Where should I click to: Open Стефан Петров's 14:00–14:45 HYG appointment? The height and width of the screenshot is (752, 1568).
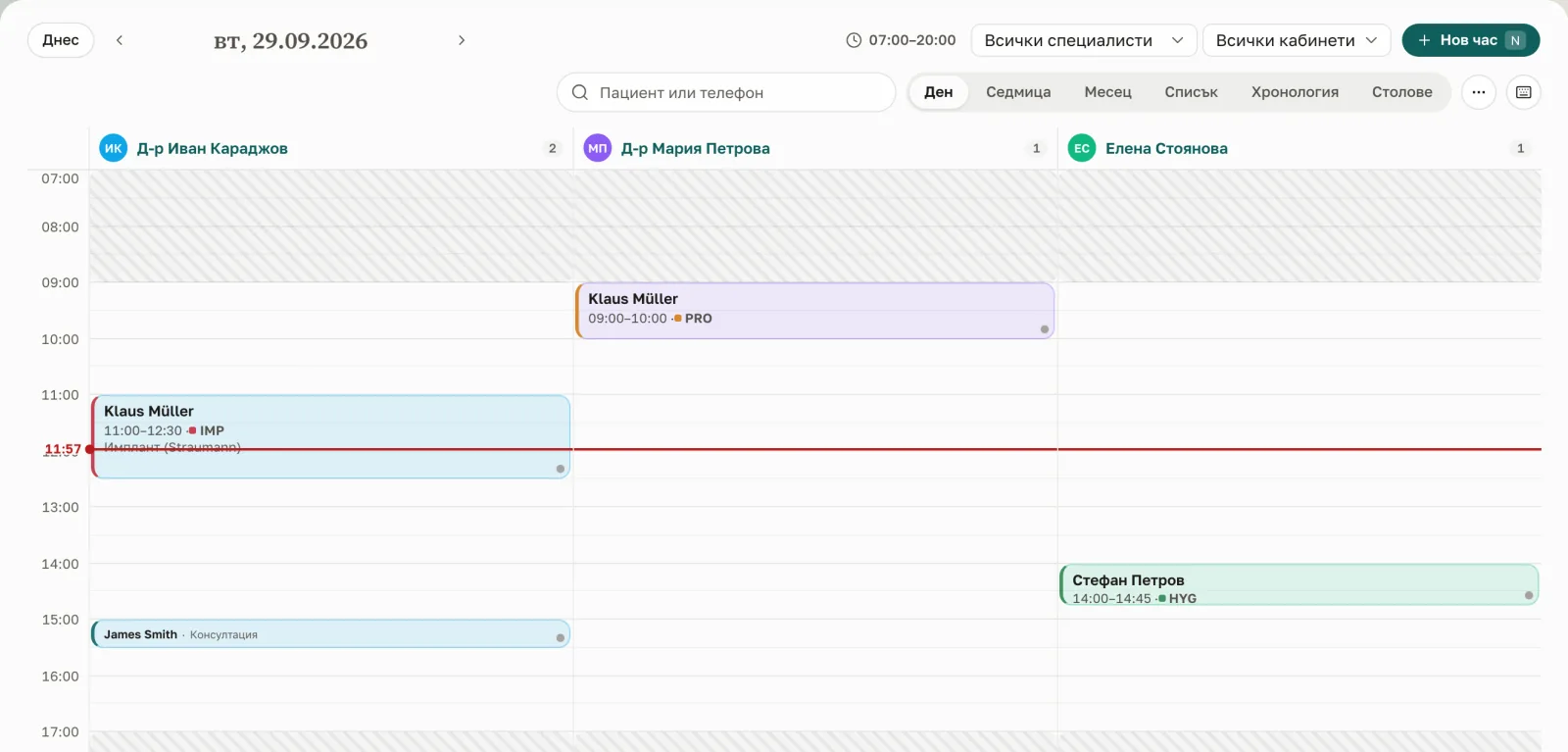tap(1298, 584)
